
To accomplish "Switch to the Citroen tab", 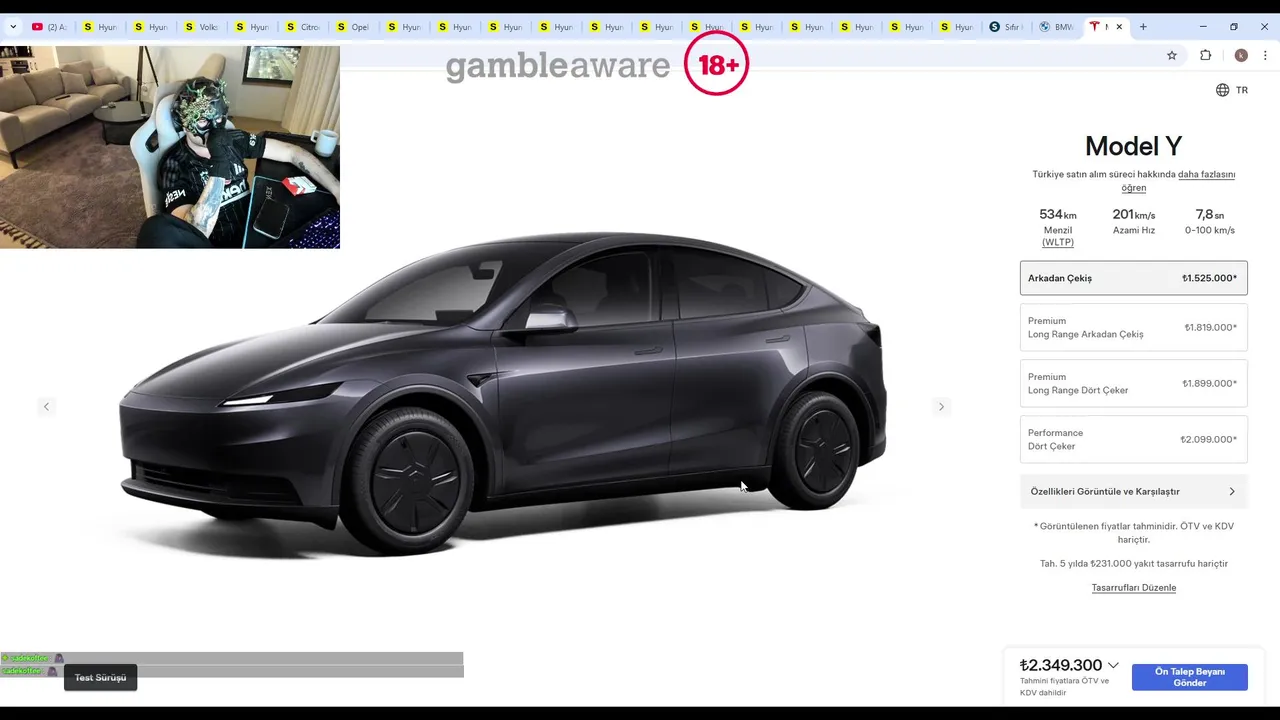I will (304, 27).
